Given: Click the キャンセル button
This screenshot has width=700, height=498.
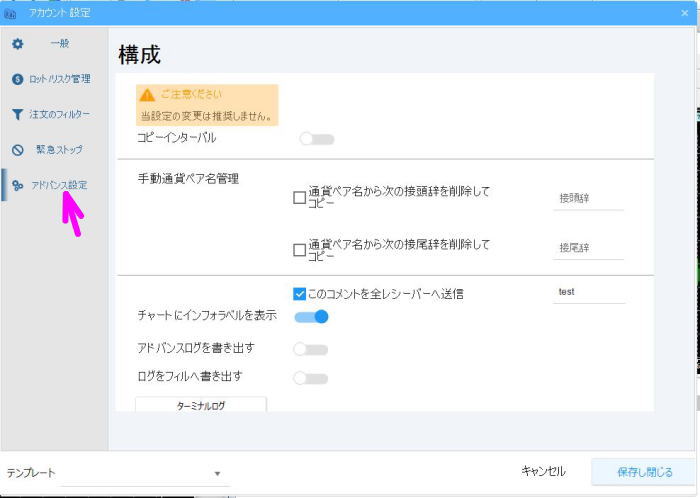Looking at the screenshot, I should [543, 472].
